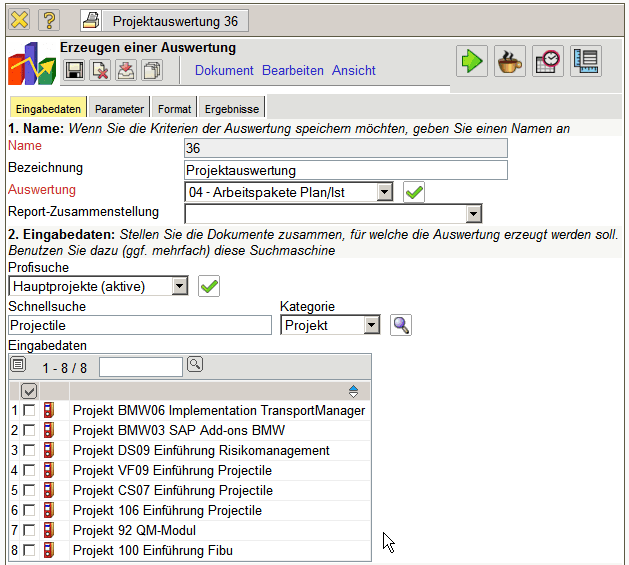Click the save floppy disk icon
The image size is (629, 565).
pos(74,70)
